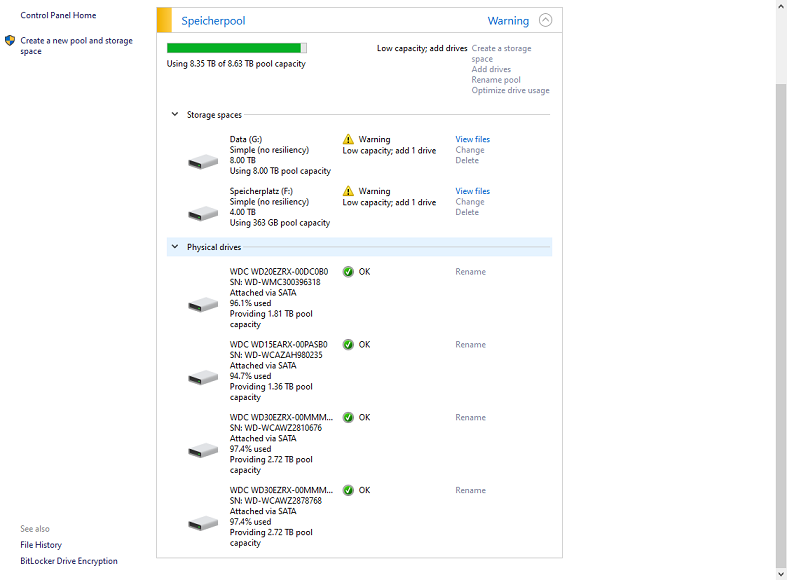Click Rename pool link
The height and width of the screenshot is (580, 787).
tap(496, 80)
